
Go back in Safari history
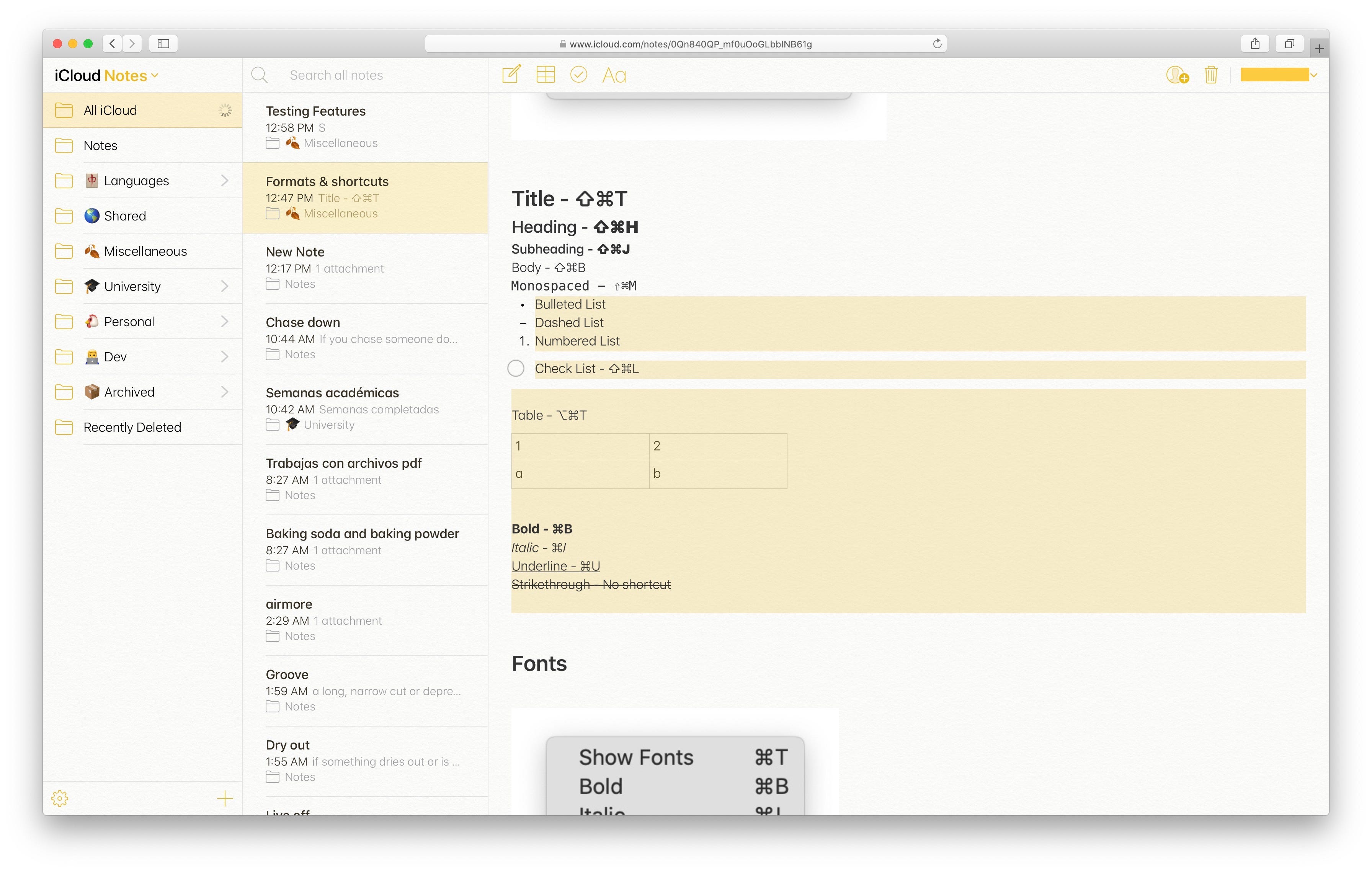113,43
